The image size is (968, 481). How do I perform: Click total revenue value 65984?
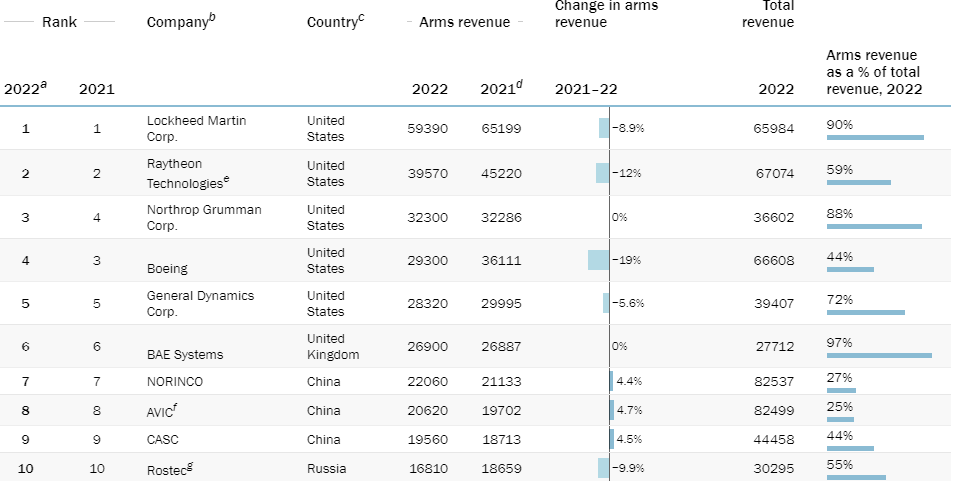(x=774, y=128)
